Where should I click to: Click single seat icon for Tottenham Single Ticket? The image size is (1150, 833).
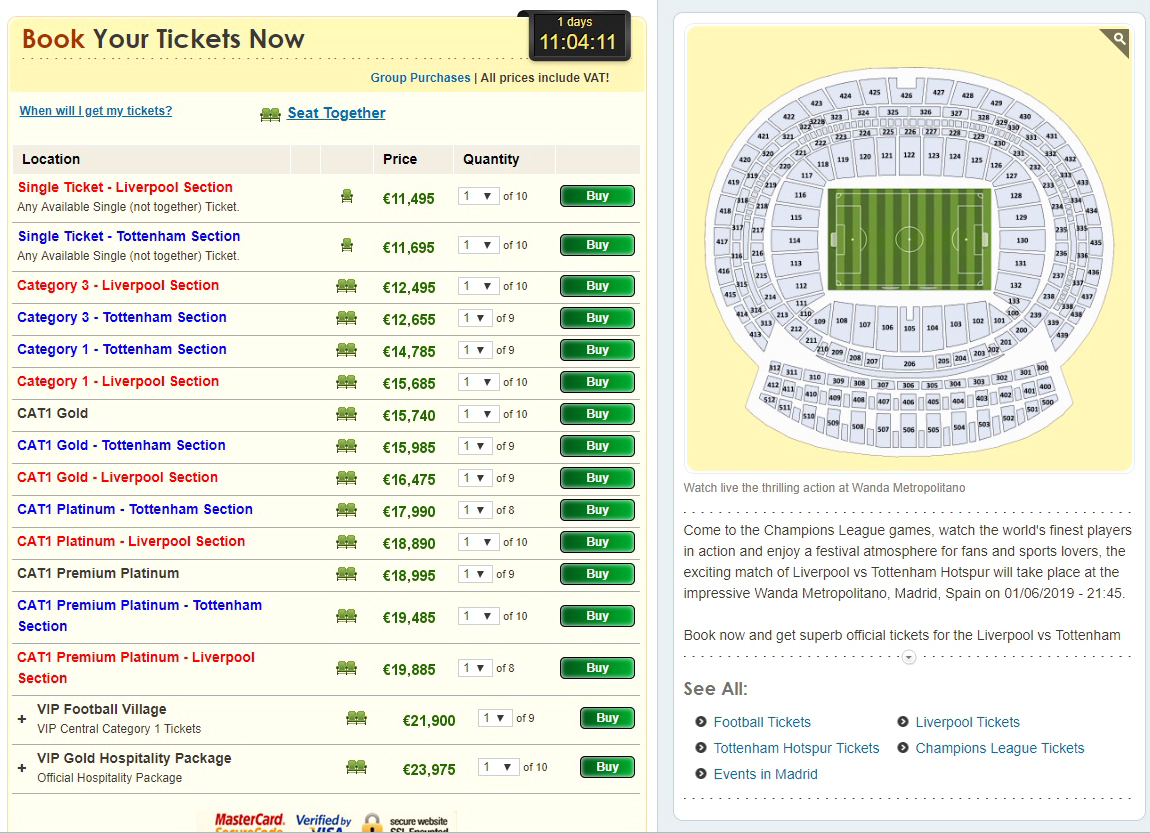point(347,245)
